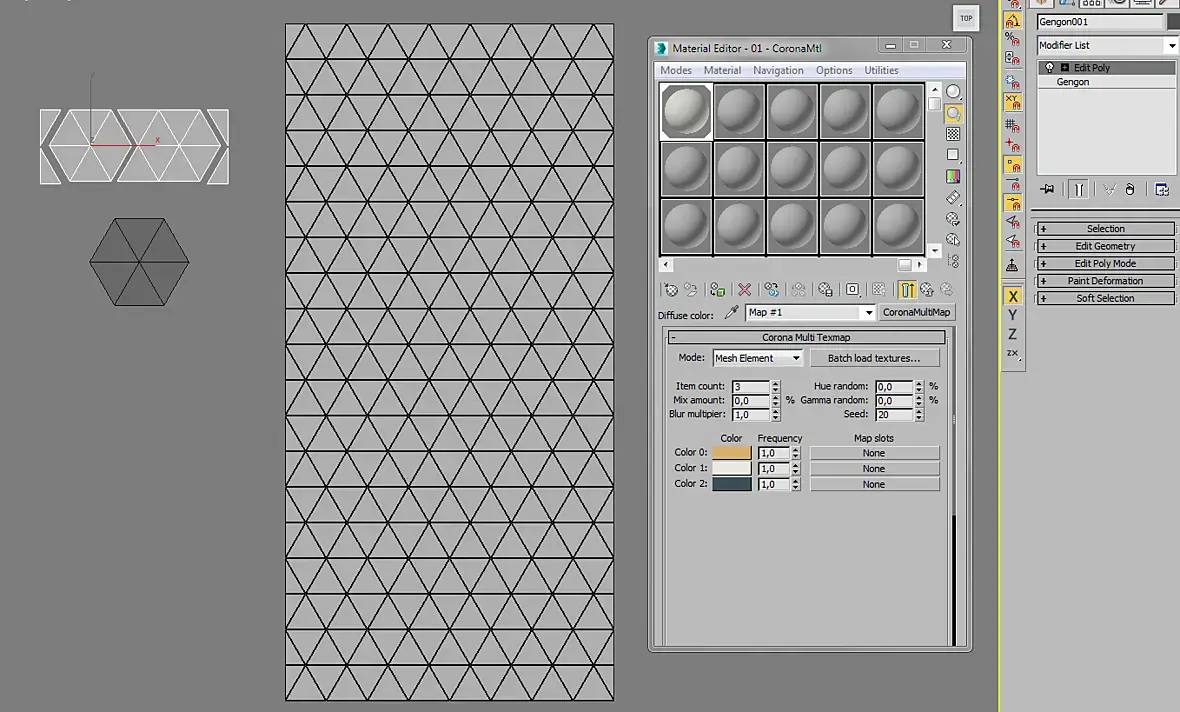Open the Modifier List dropdown
The height and width of the screenshot is (712, 1180).
tap(1107, 46)
